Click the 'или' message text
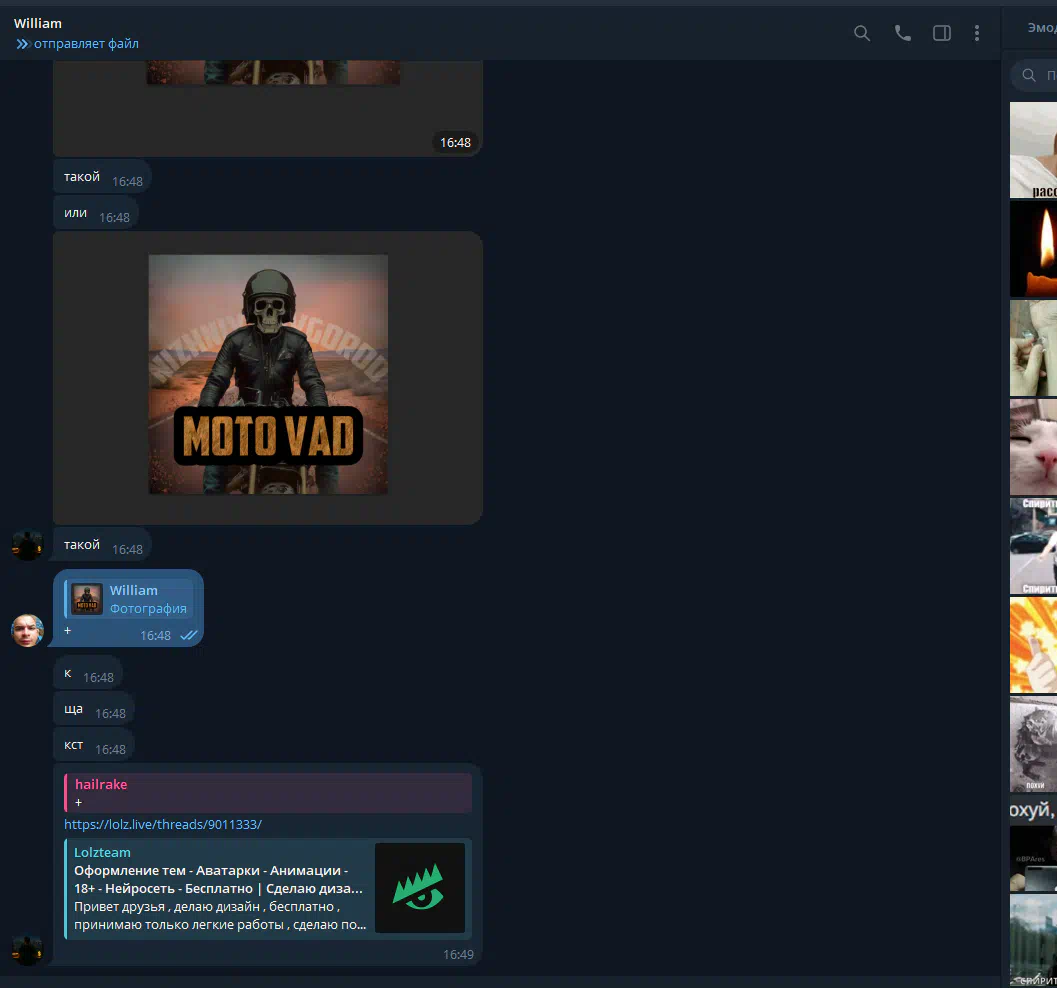 (76, 212)
